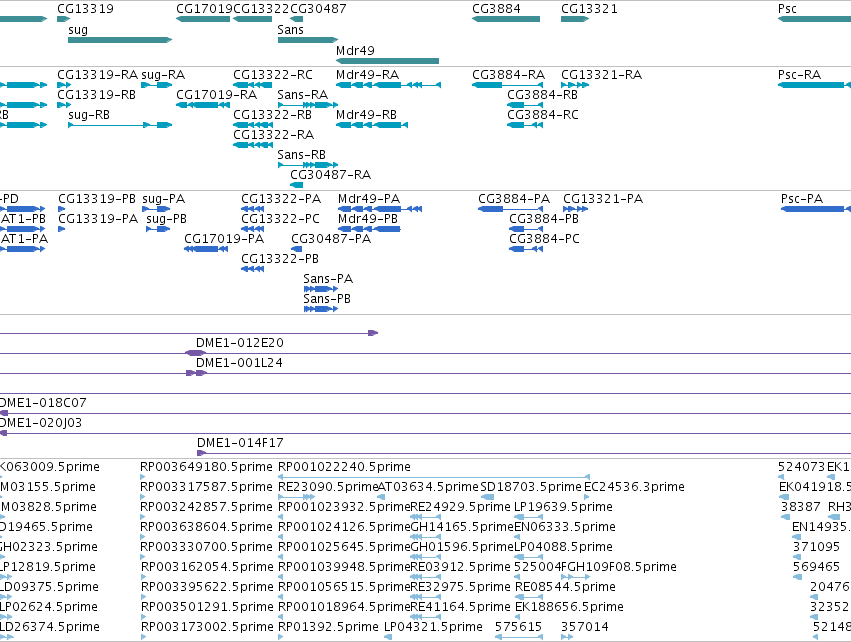The height and width of the screenshot is (642, 851).
Task: Select the Psc-PA protein bar
Action: point(816,209)
